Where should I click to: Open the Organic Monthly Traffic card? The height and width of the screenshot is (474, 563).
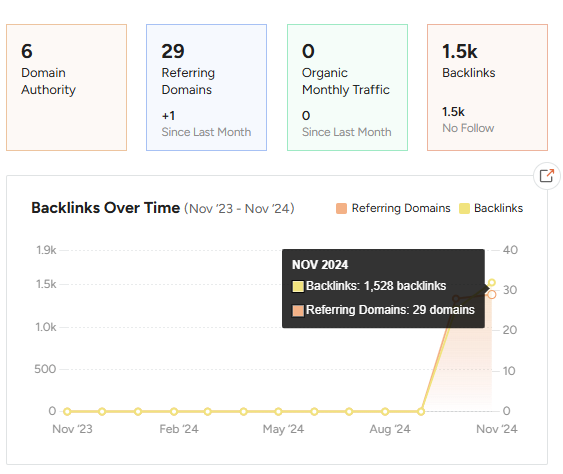pyautogui.click(x=347, y=87)
